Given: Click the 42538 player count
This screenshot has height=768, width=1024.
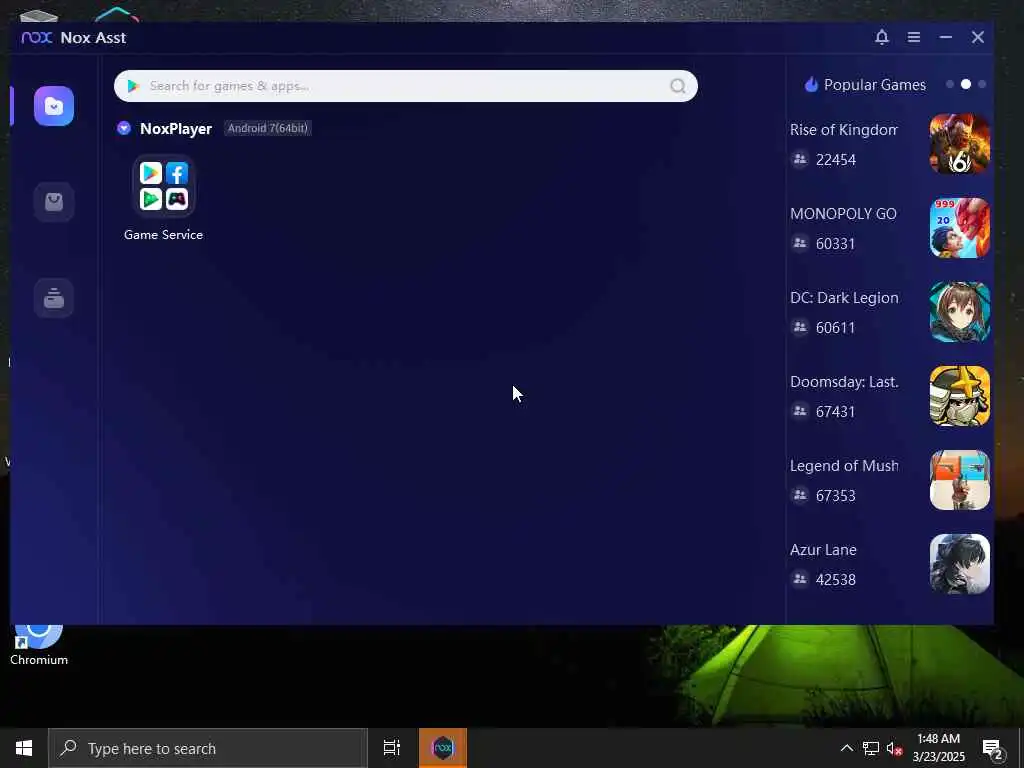Looking at the screenshot, I should [x=835, y=580].
